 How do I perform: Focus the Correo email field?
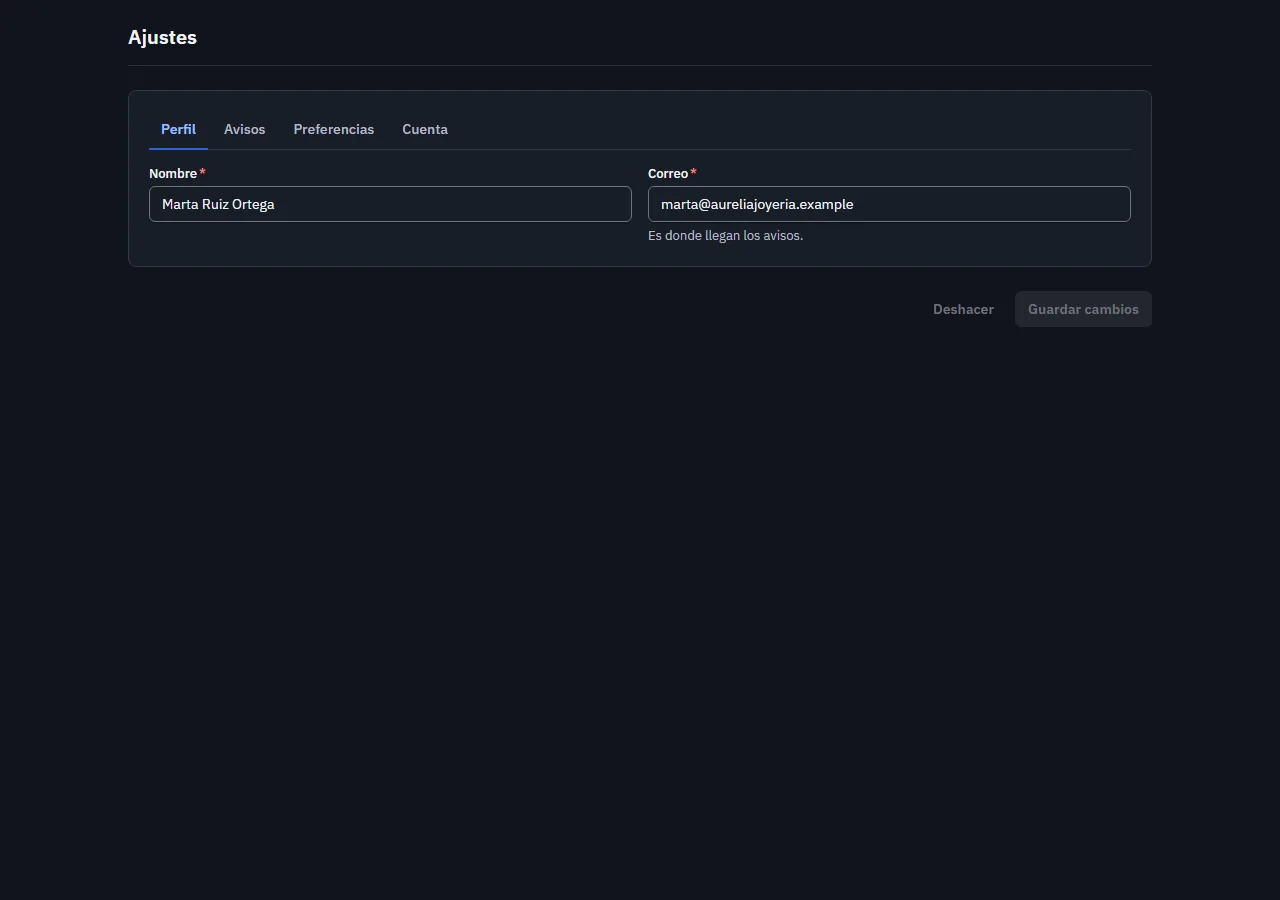(x=889, y=204)
